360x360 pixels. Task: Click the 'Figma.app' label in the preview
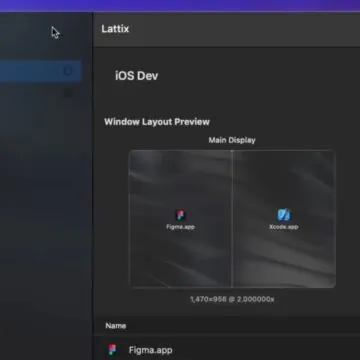pyautogui.click(x=180, y=227)
